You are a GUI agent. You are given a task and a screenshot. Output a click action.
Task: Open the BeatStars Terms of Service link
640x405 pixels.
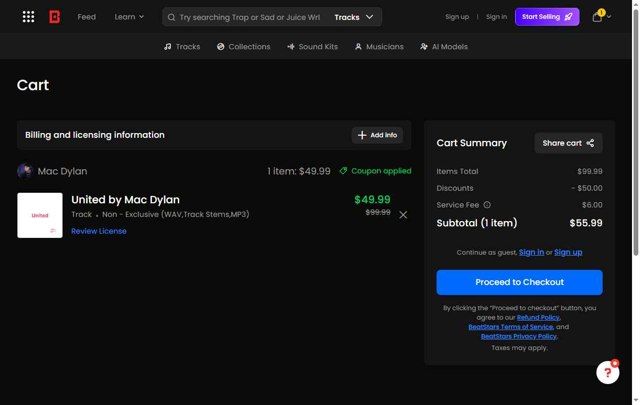point(511,327)
